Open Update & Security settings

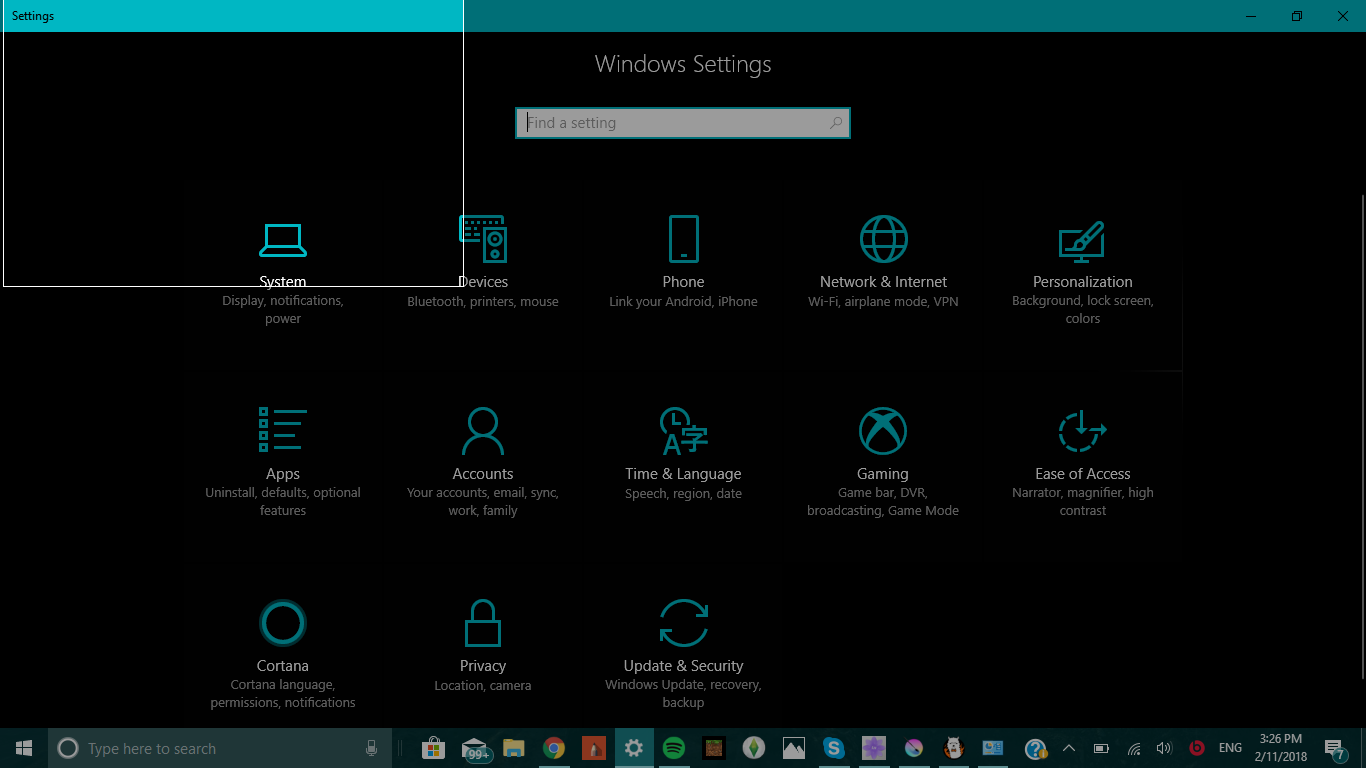pos(683,640)
